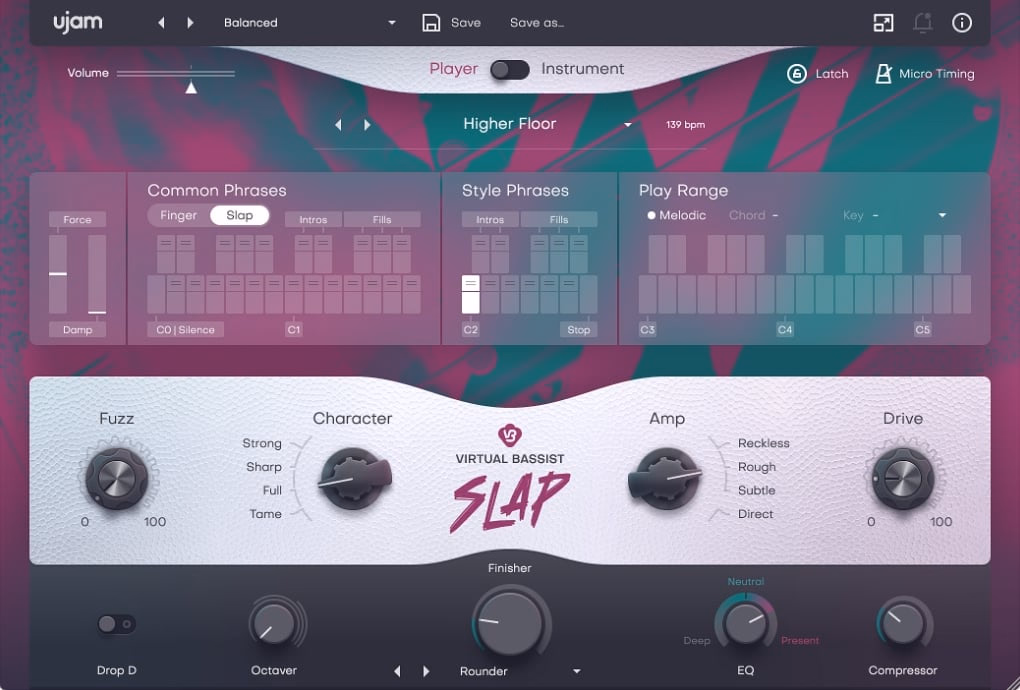Click the resize window icon
1020x690 pixels.
pos(883,23)
